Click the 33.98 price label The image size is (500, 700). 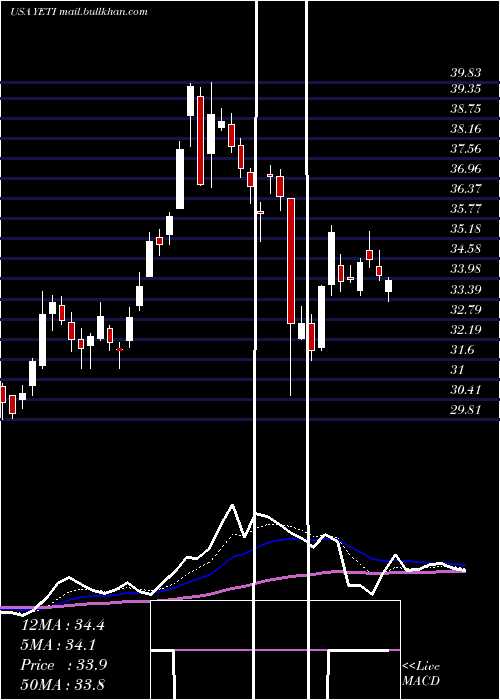466,269
